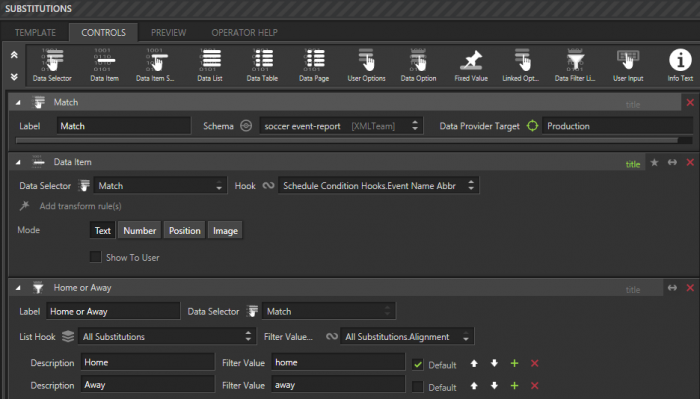Switch to the TEMPLATE tab
The height and width of the screenshot is (399, 700).
click(x=35, y=33)
